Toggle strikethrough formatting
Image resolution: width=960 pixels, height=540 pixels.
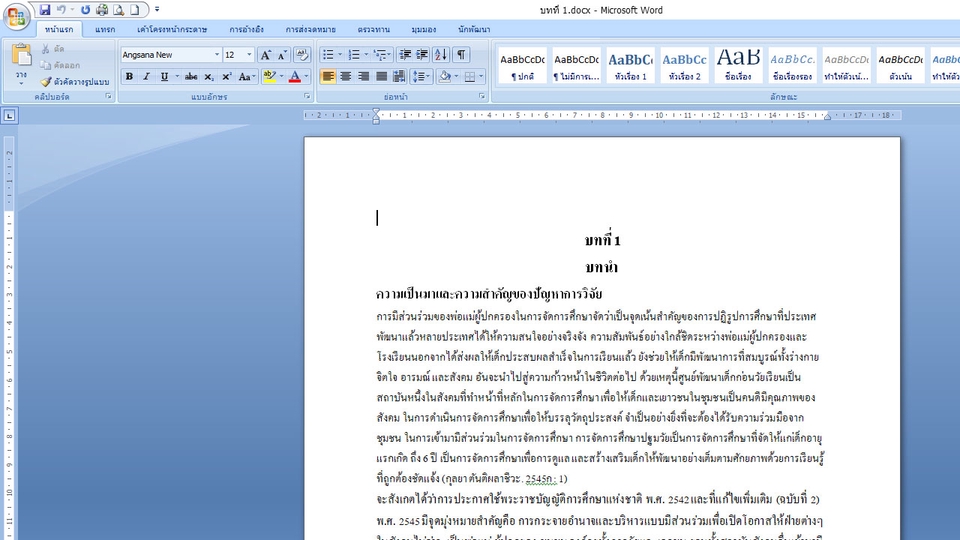(x=191, y=77)
